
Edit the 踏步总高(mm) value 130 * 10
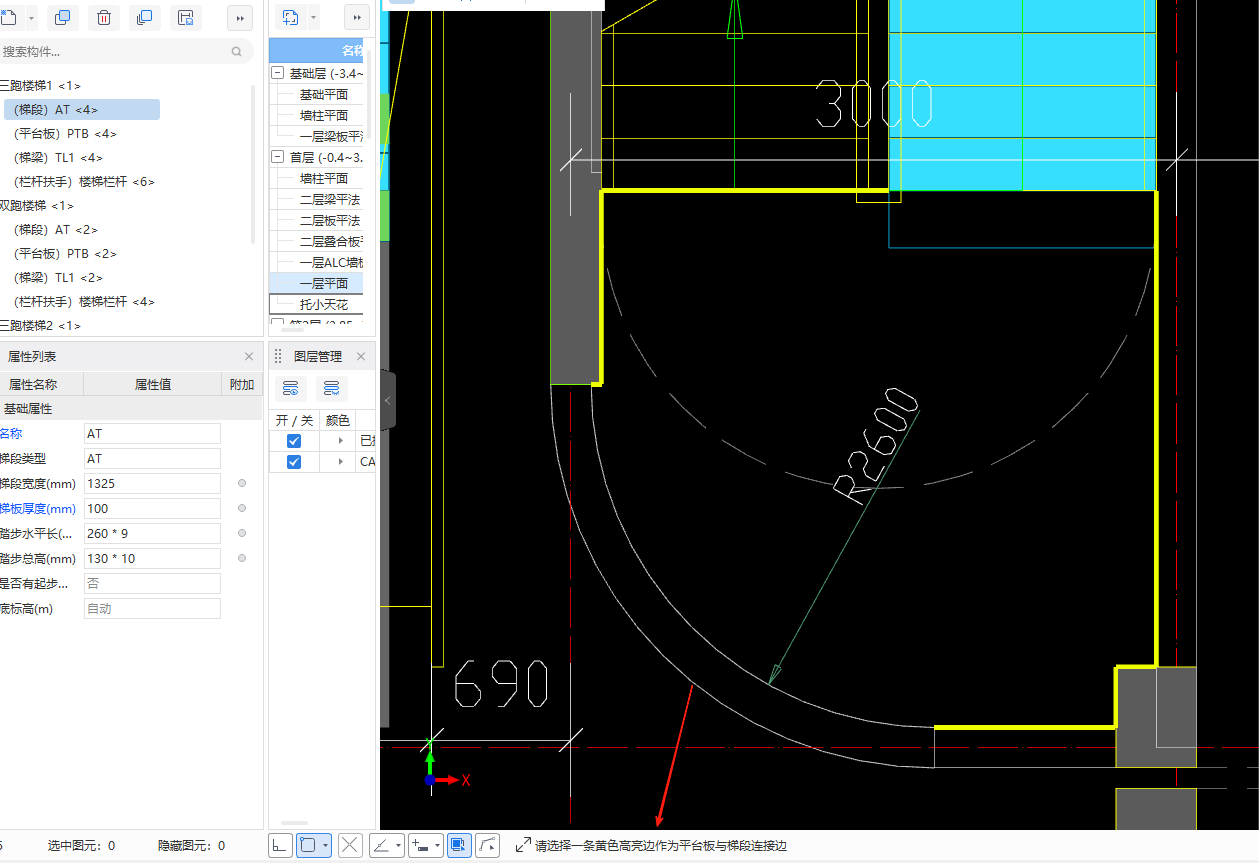click(152, 558)
